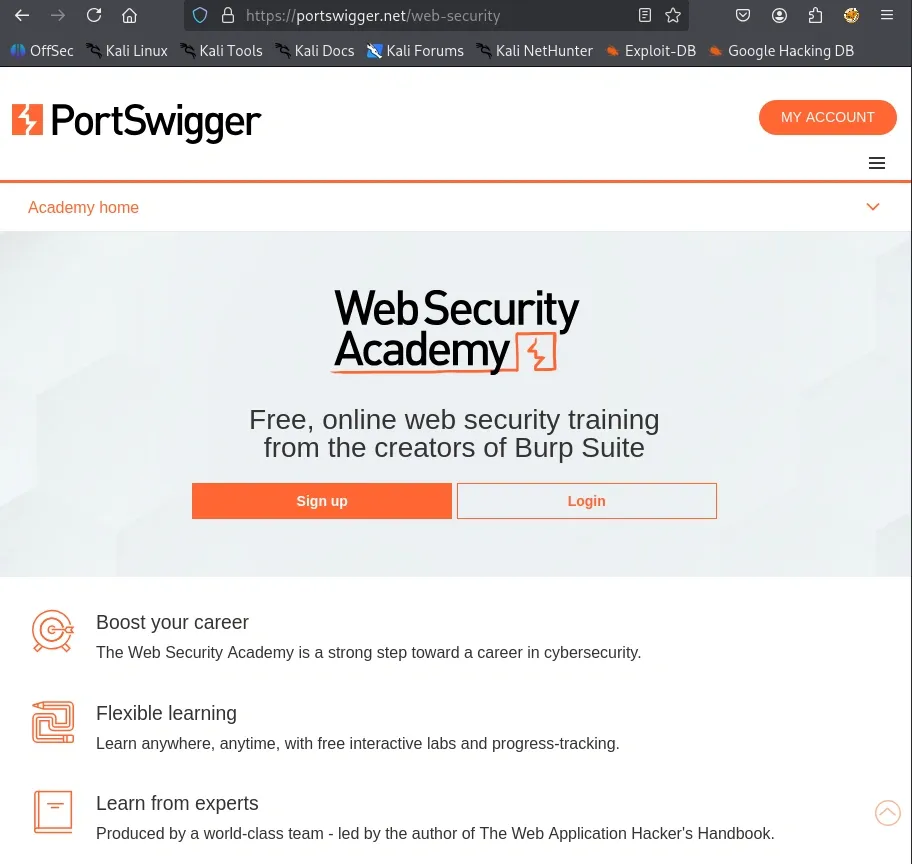Open the Pocket save icon
Screen dimensions: 912x864
click(x=743, y=16)
